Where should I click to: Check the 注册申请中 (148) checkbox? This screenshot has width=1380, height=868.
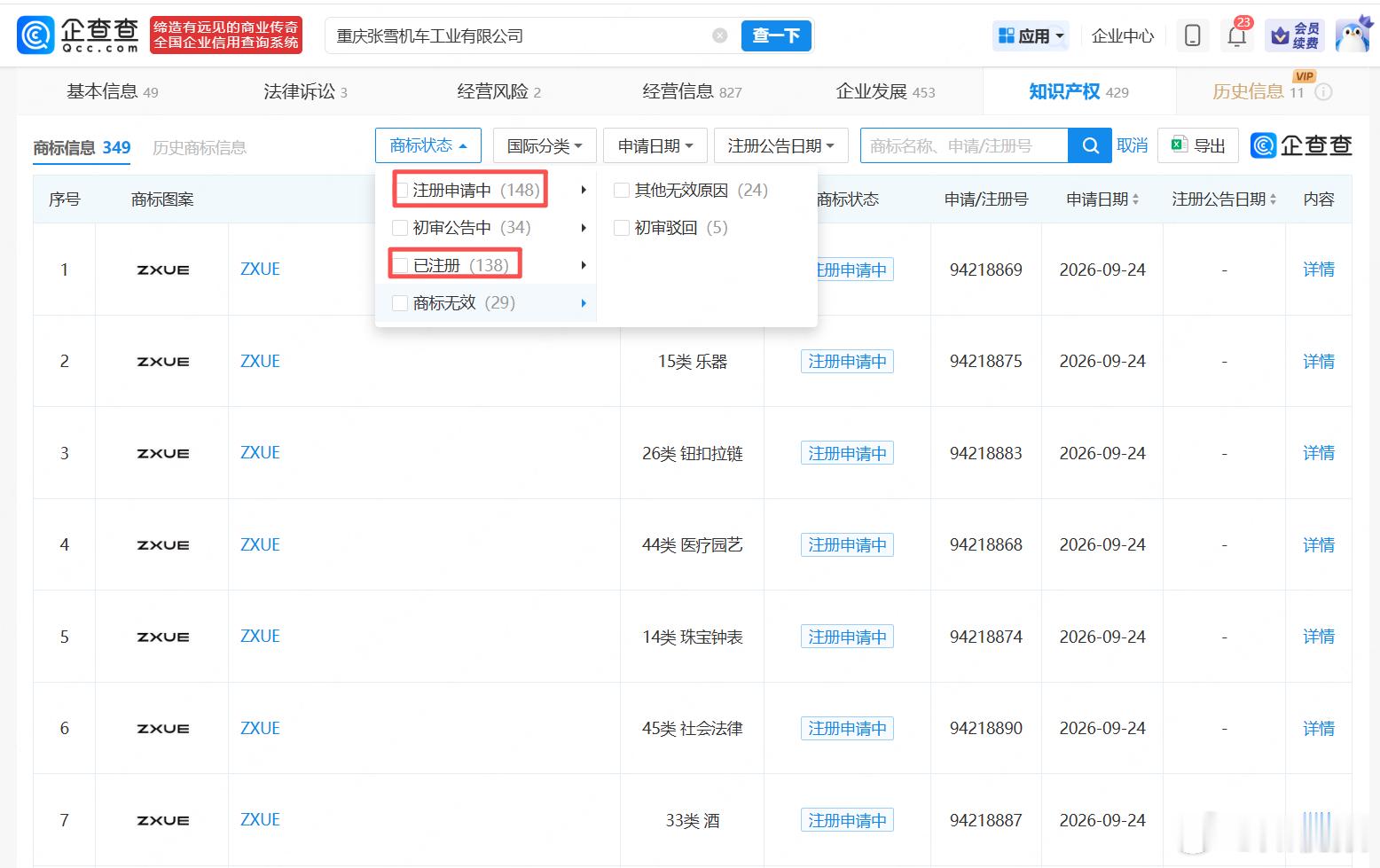point(401,190)
